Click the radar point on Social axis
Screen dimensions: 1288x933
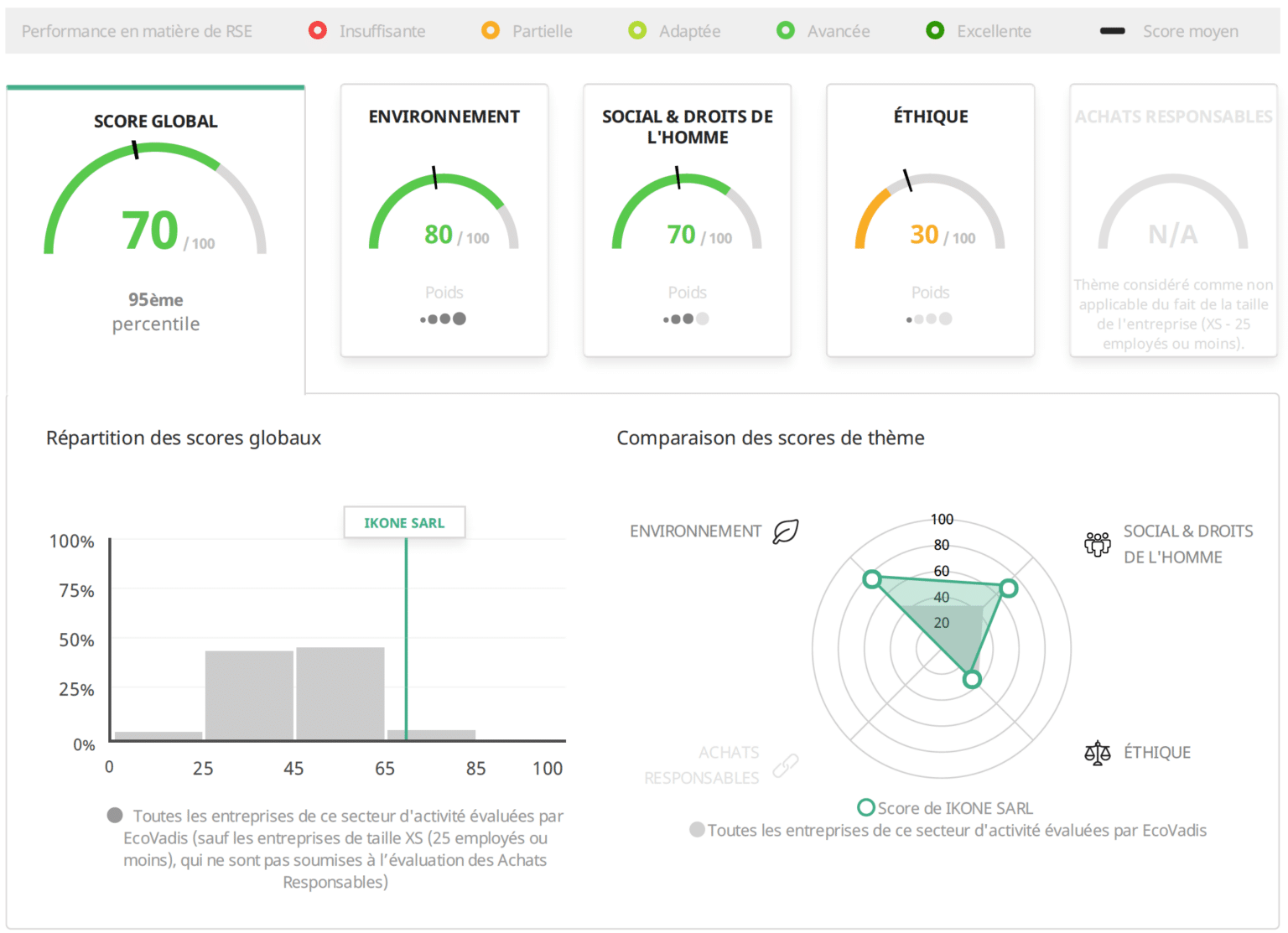tap(1009, 588)
